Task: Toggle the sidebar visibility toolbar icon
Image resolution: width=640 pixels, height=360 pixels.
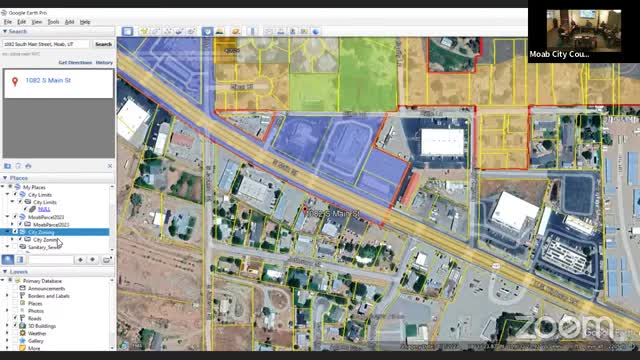Action: (127, 31)
